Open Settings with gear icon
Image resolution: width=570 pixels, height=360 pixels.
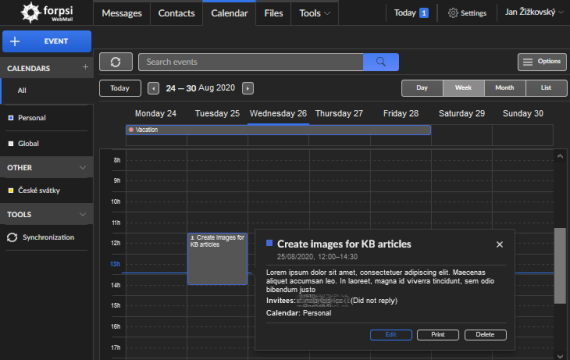(x=467, y=13)
